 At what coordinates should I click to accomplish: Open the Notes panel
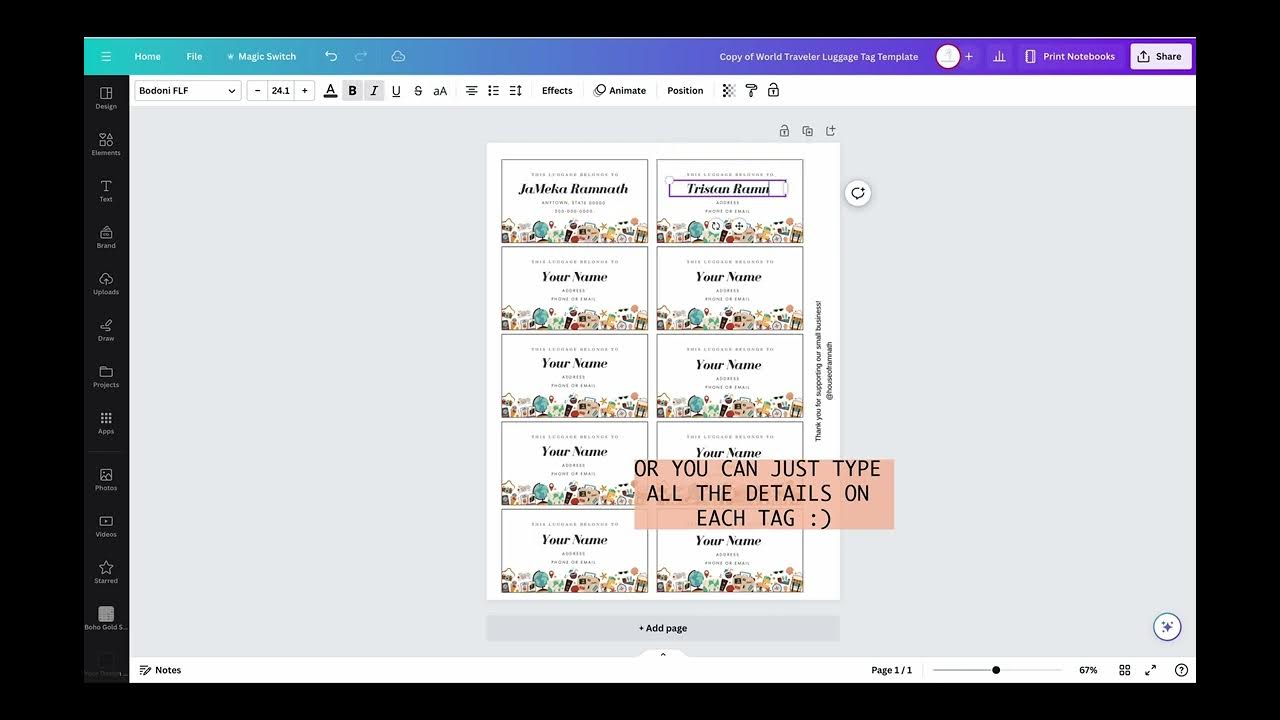pyautogui.click(x=160, y=670)
